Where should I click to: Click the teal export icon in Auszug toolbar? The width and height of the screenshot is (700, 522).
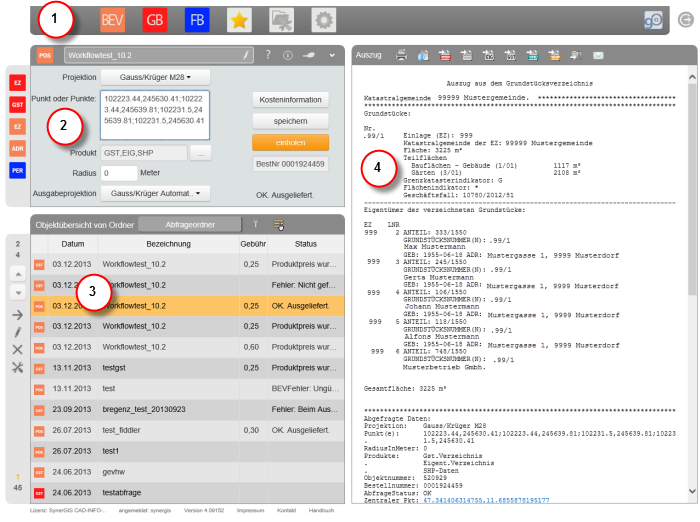pyautogui.click(x=532, y=55)
